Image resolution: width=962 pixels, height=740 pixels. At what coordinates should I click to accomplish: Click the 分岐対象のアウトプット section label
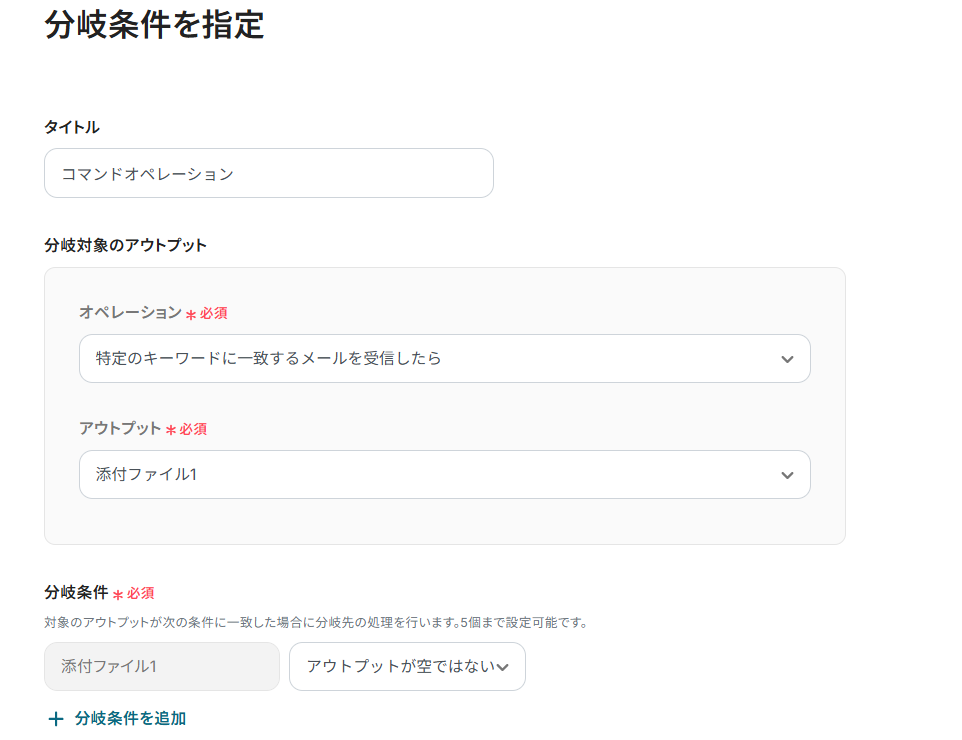pos(126,245)
